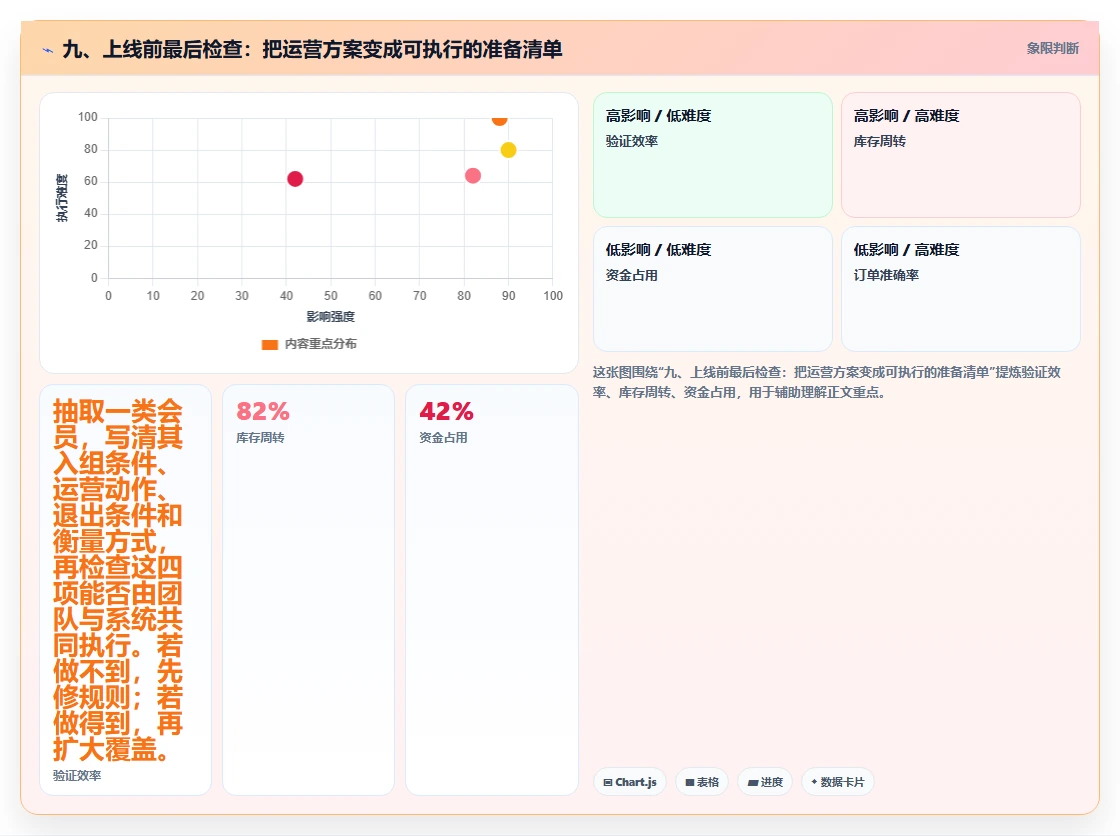Click the 影响强度 x-axis title

point(331,317)
